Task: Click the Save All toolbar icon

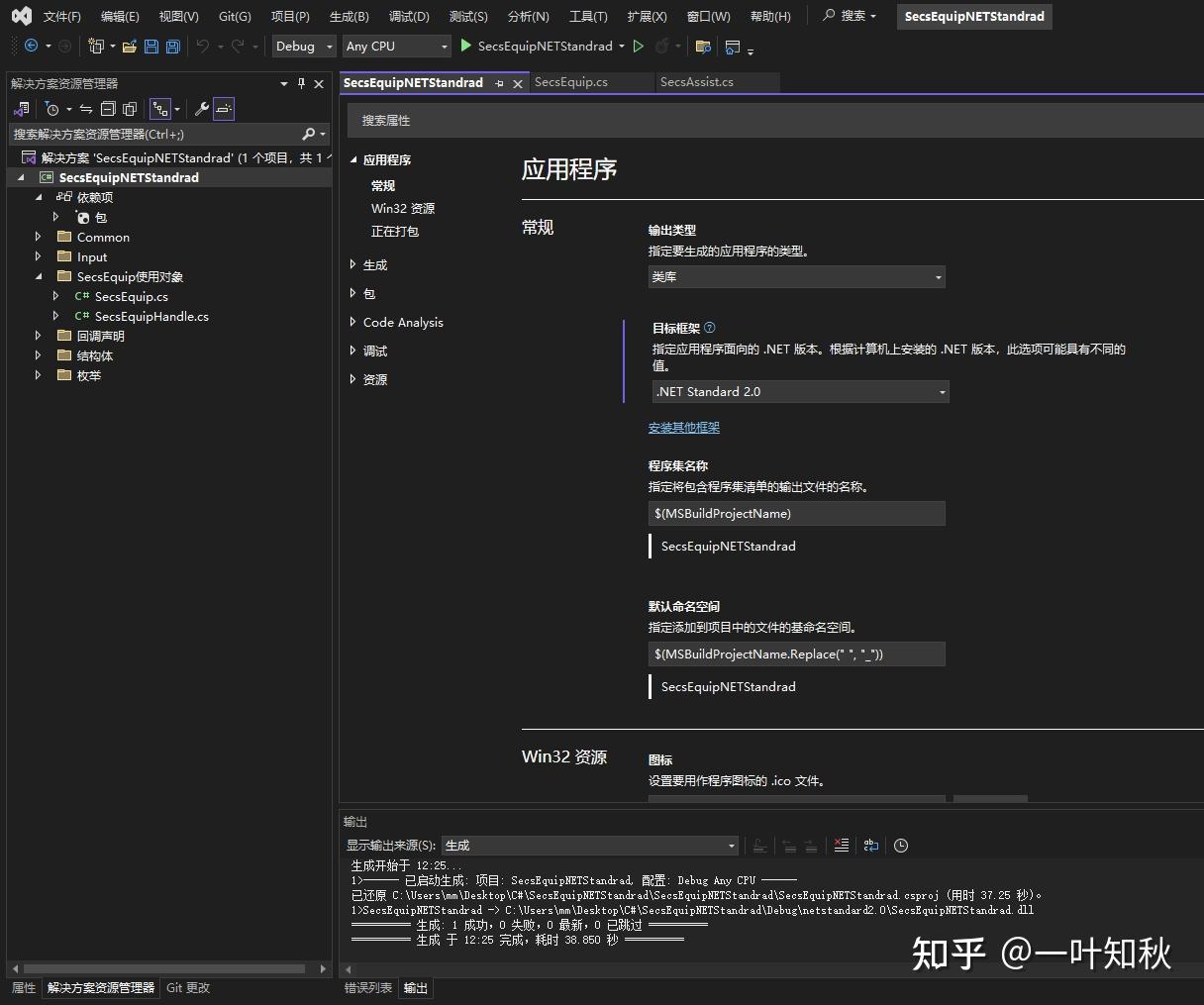Action: pyautogui.click(x=173, y=47)
